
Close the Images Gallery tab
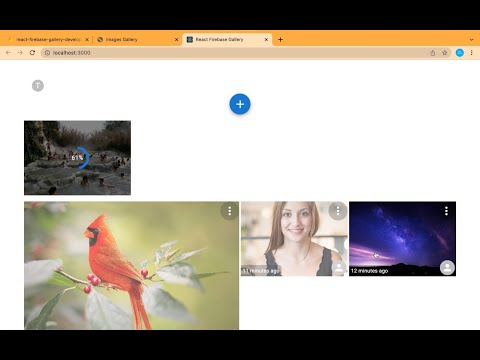pos(176,39)
